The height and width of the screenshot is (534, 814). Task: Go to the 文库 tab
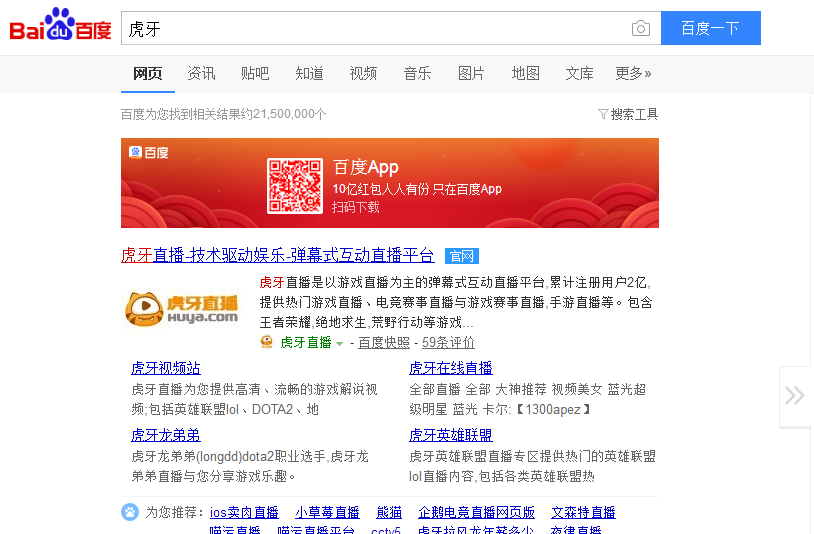click(579, 74)
